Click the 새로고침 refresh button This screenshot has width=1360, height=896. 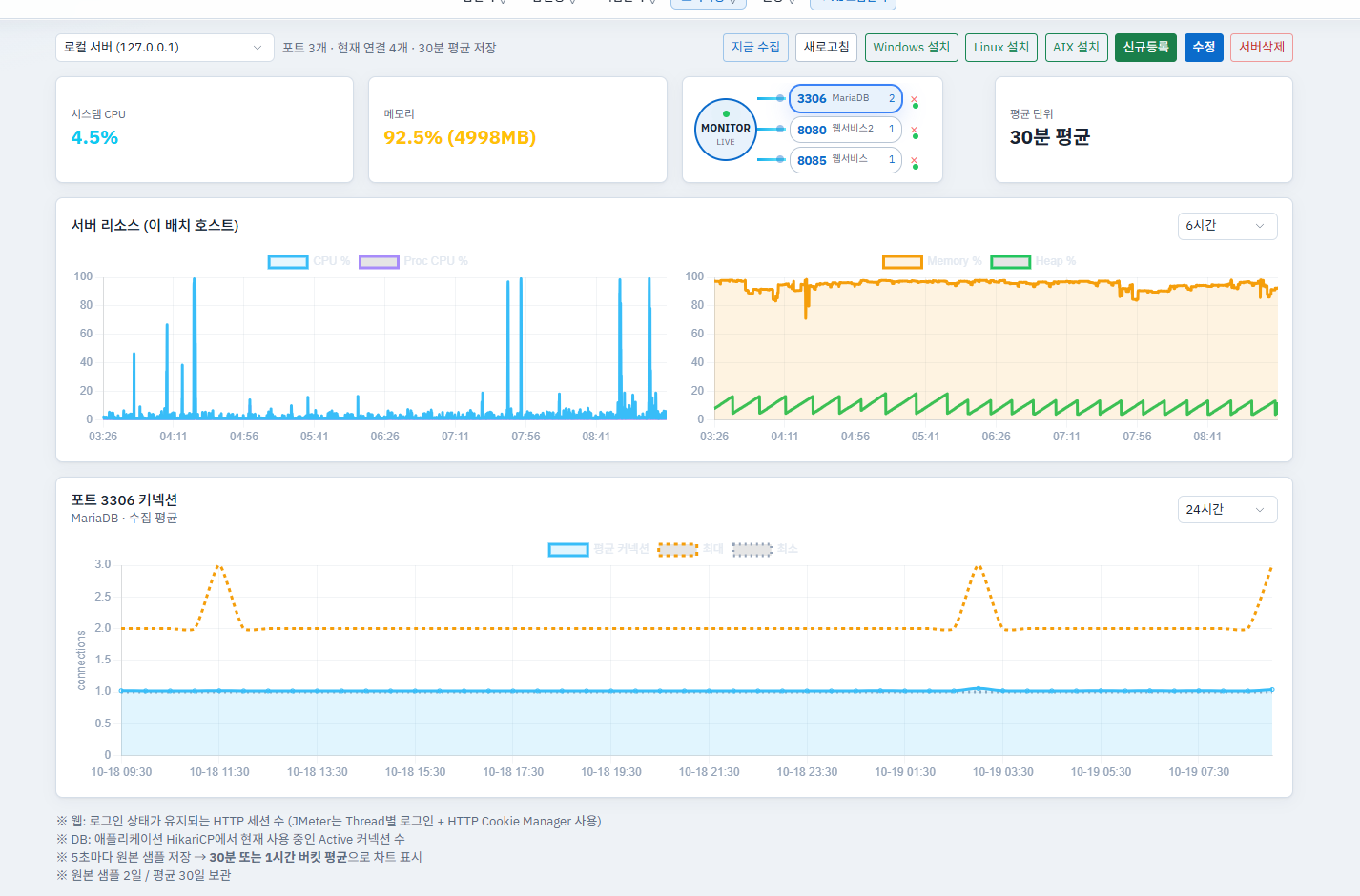[x=826, y=48]
